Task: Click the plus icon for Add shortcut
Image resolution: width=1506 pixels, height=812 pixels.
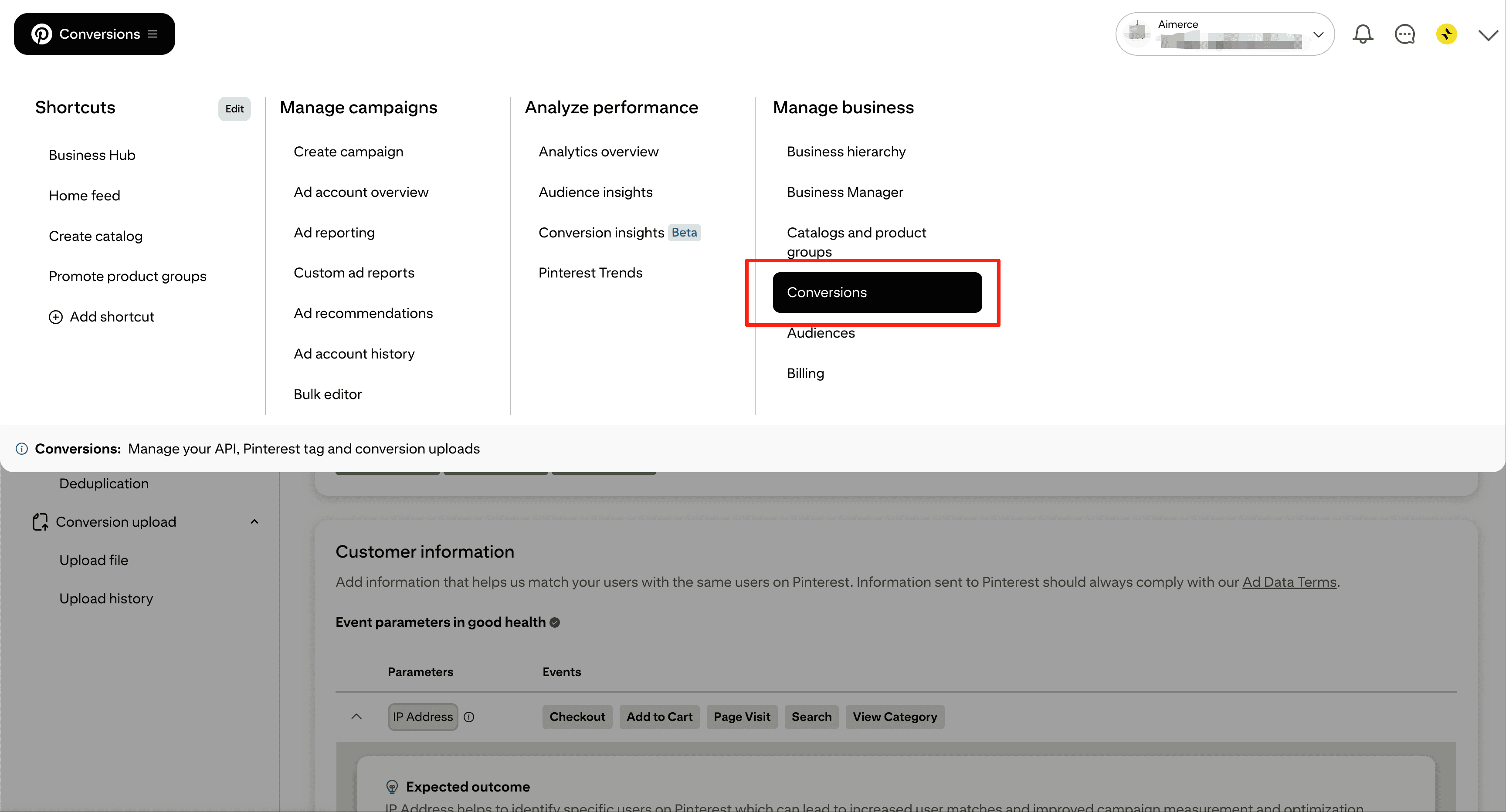Action: click(x=55, y=317)
